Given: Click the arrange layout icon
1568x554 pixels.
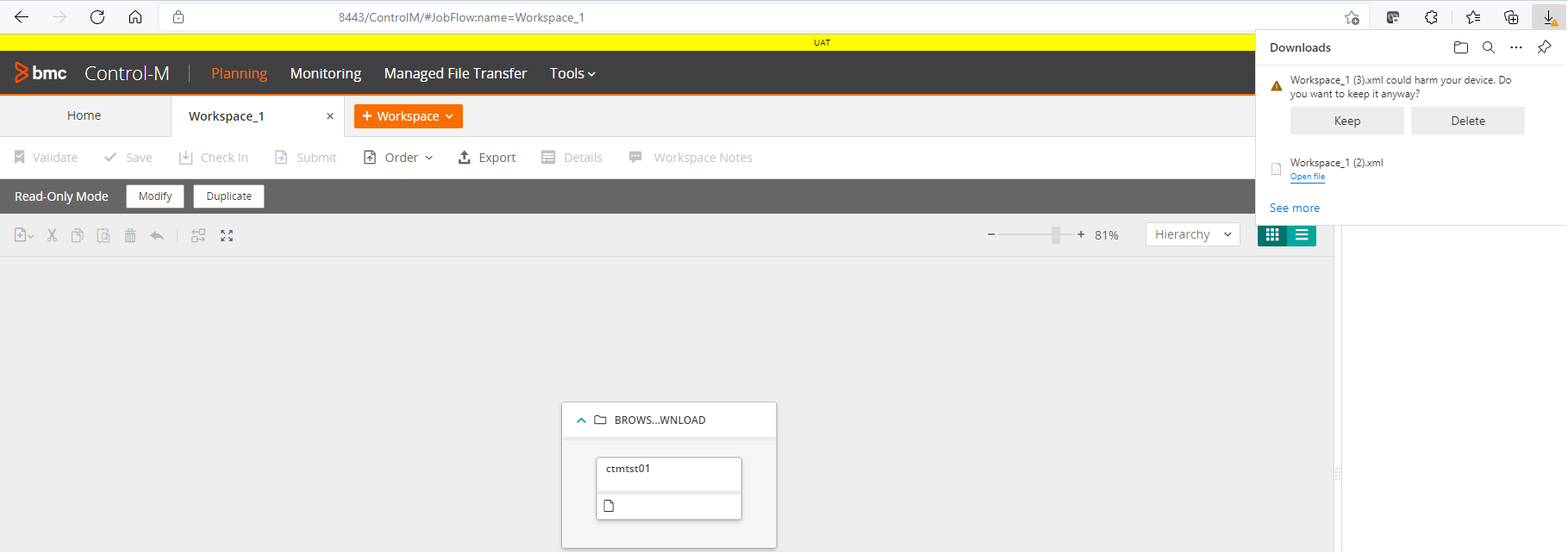Looking at the screenshot, I should click(x=198, y=235).
